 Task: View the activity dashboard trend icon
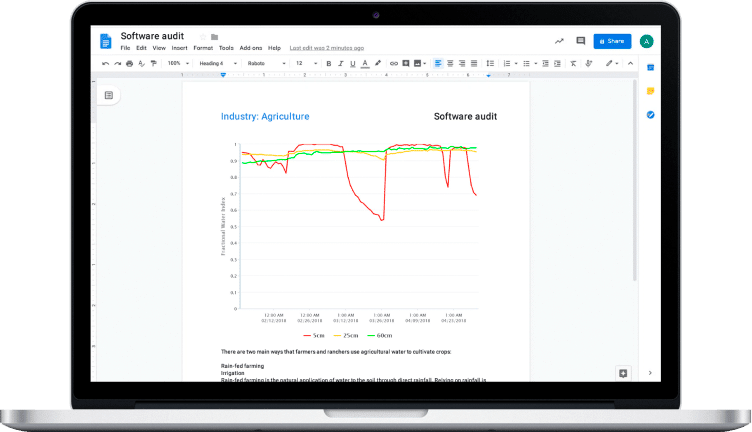coord(559,41)
